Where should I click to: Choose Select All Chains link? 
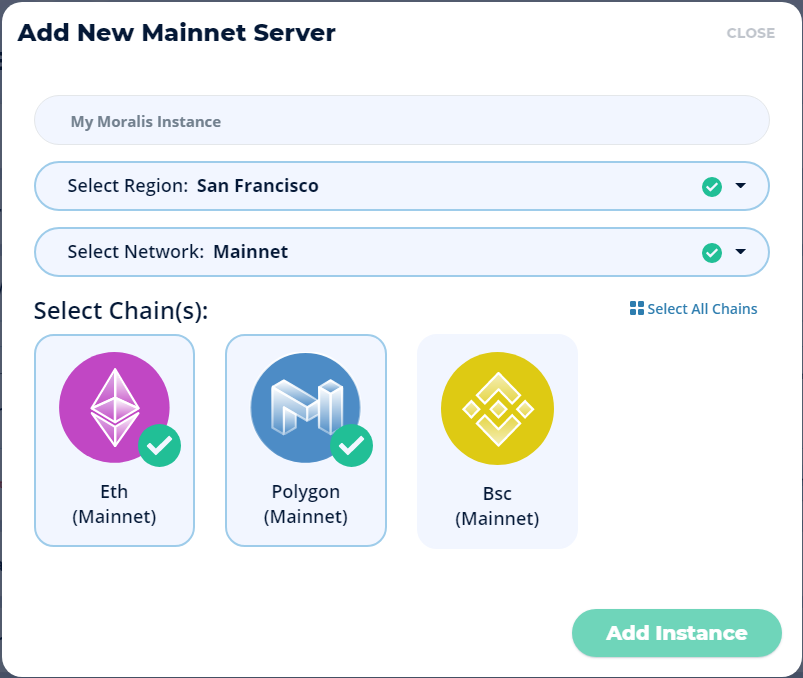coord(702,309)
